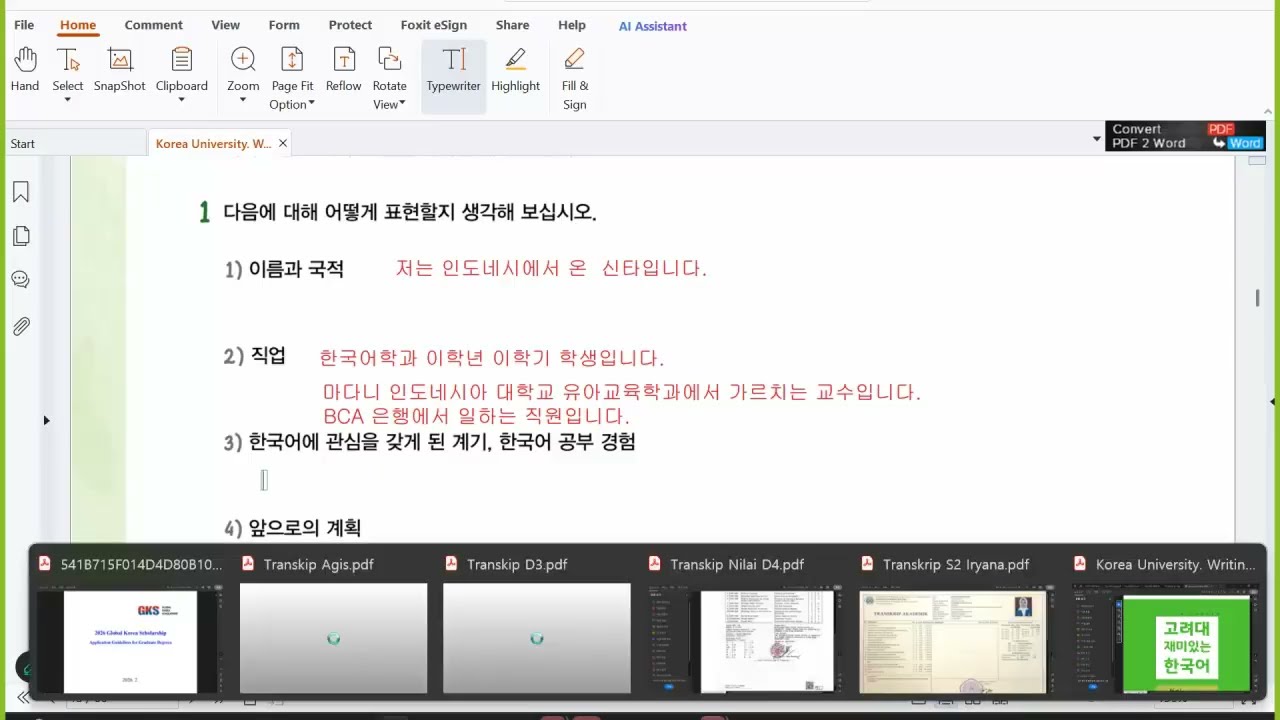The height and width of the screenshot is (720, 1280).
Task: Switch to the Home ribbon tab
Action: (78, 25)
